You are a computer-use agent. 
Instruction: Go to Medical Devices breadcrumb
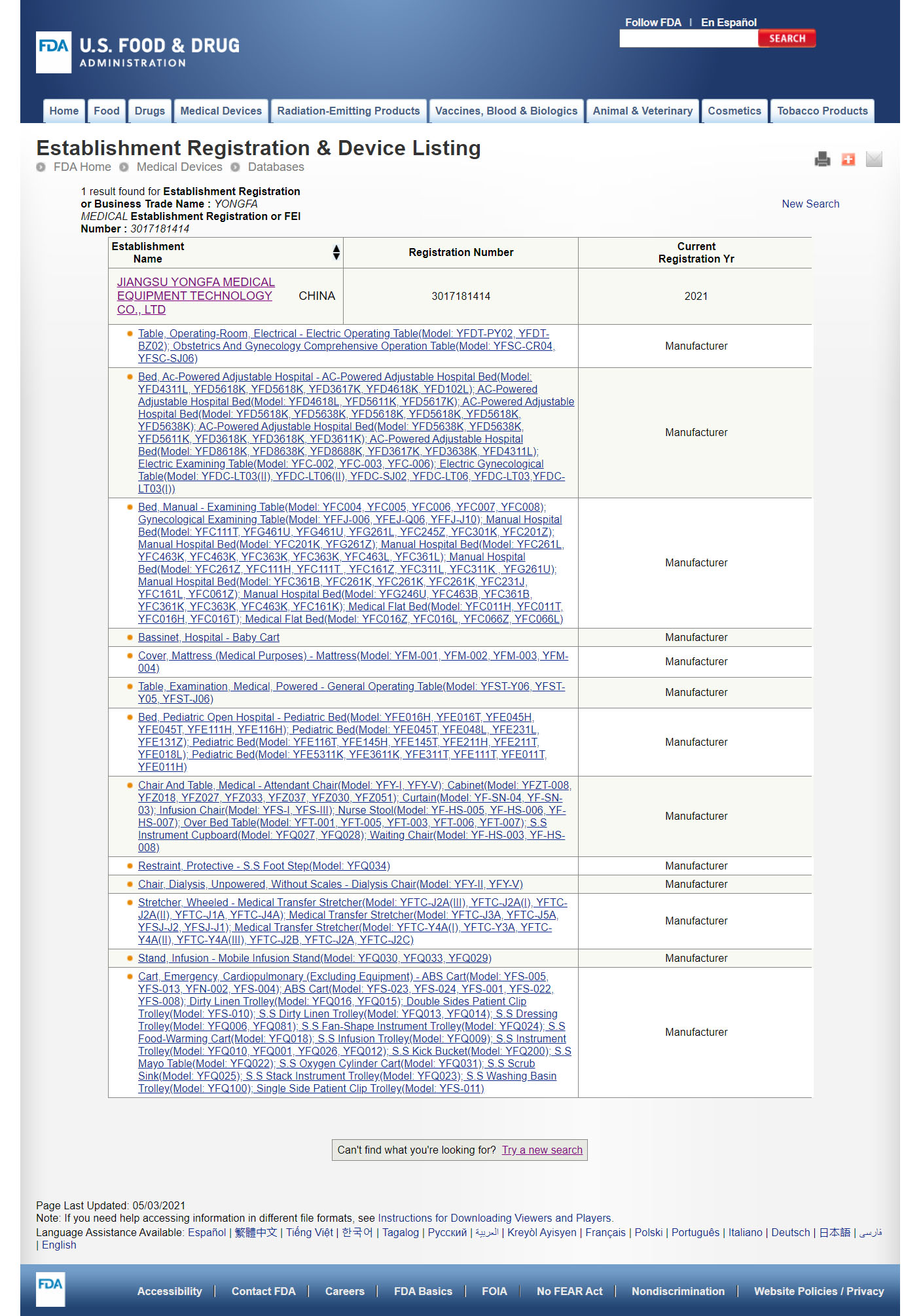click(179, 167)
